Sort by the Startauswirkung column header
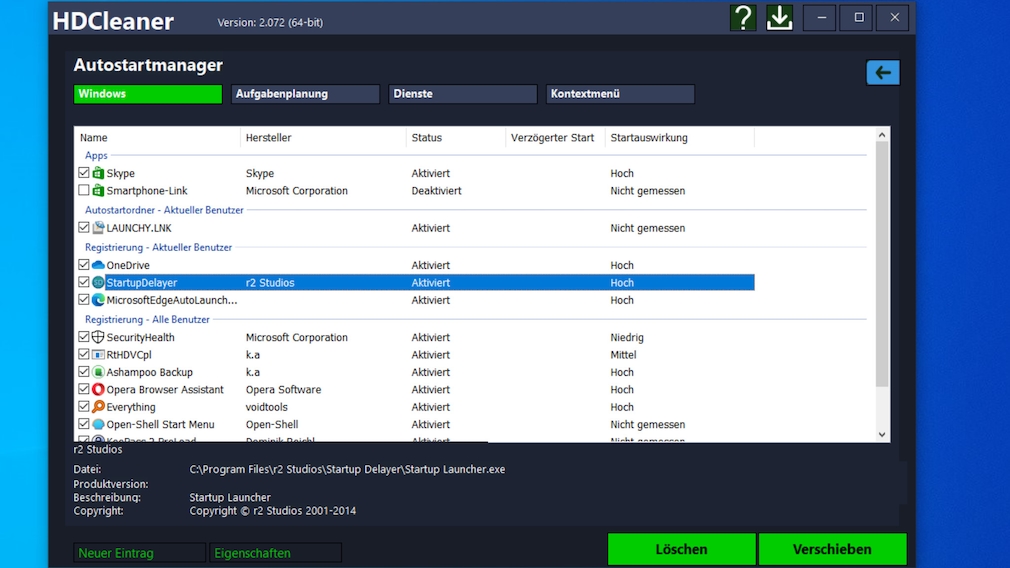Screen dimensions: 1010x568 click(x=680, y=137)
